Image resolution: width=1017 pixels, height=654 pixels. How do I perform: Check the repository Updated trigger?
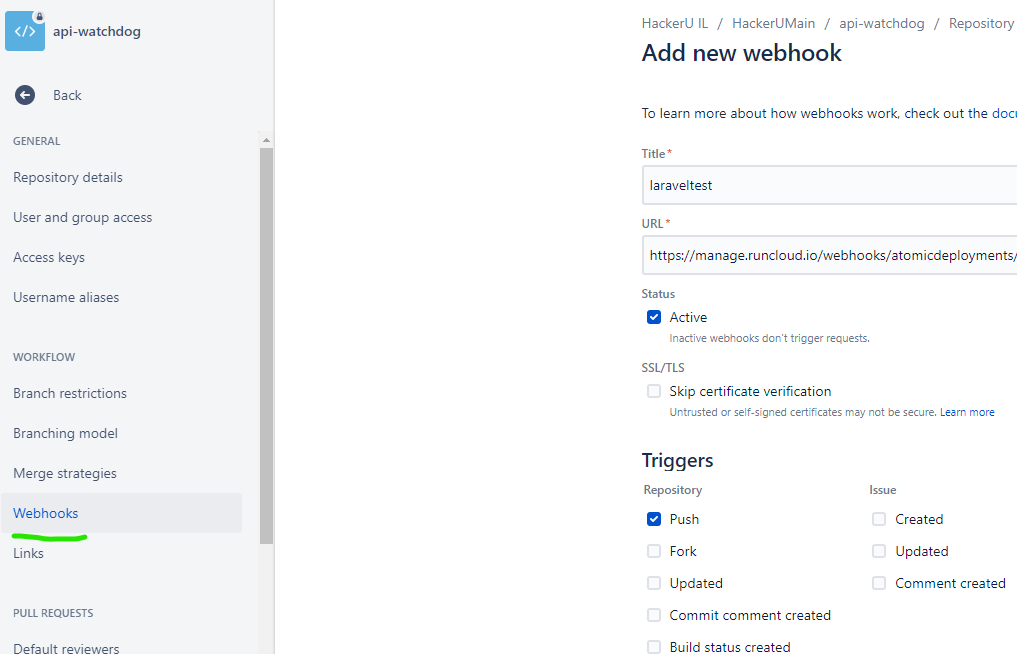point(654,583)
